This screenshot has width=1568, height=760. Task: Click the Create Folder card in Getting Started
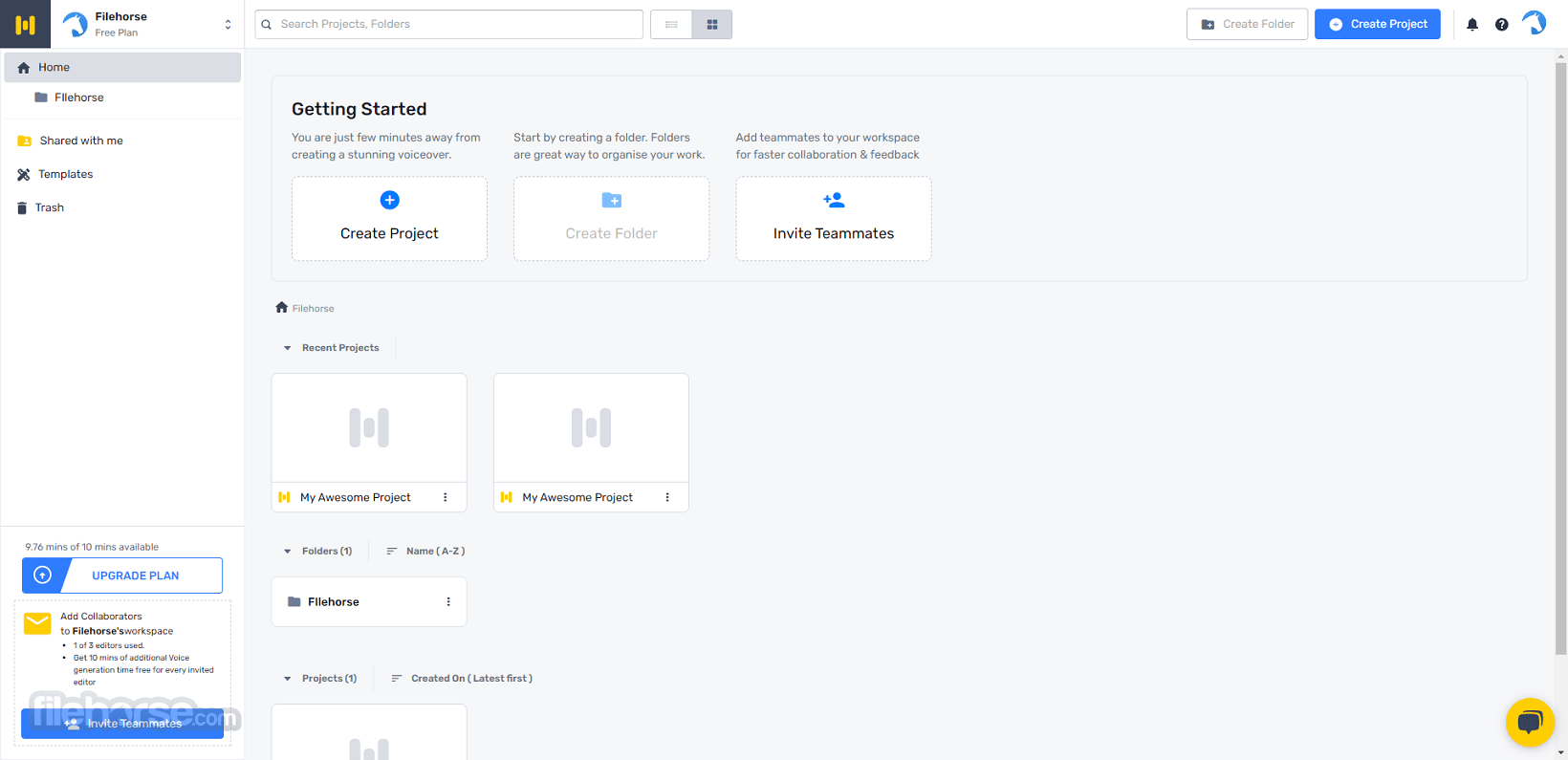(x=611, y=218)
